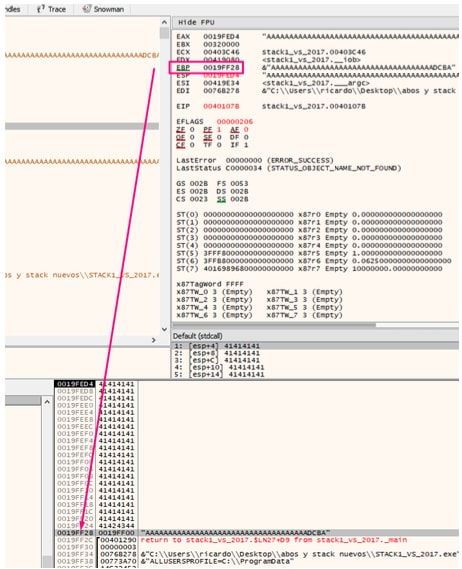Screen dimensions: 462x569
Task: Toggle the PF flag value
Action: (x=219, y=130)
